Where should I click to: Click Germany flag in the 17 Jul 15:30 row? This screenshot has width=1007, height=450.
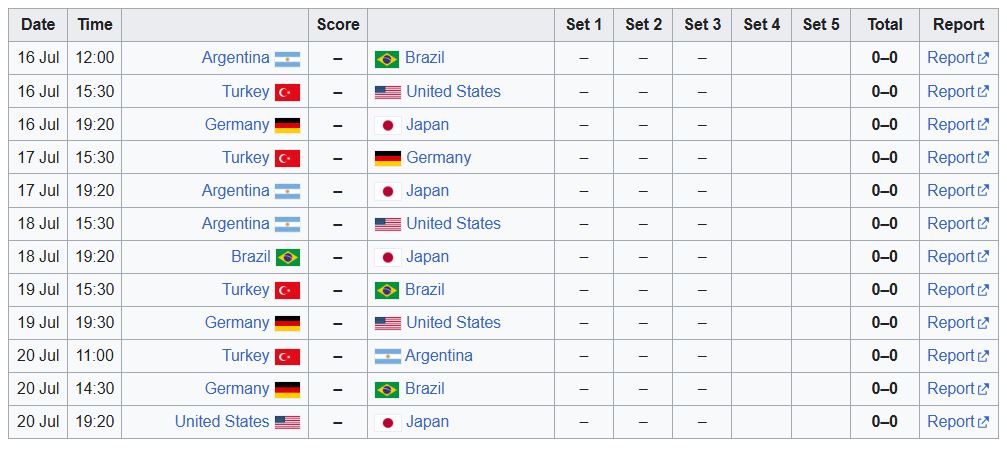pyautogui.click(x=387, y=158)
